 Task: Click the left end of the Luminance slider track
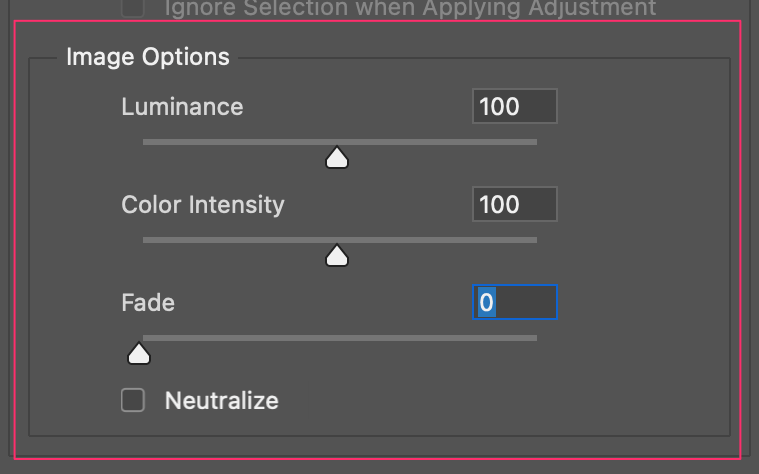pos(147,142)
